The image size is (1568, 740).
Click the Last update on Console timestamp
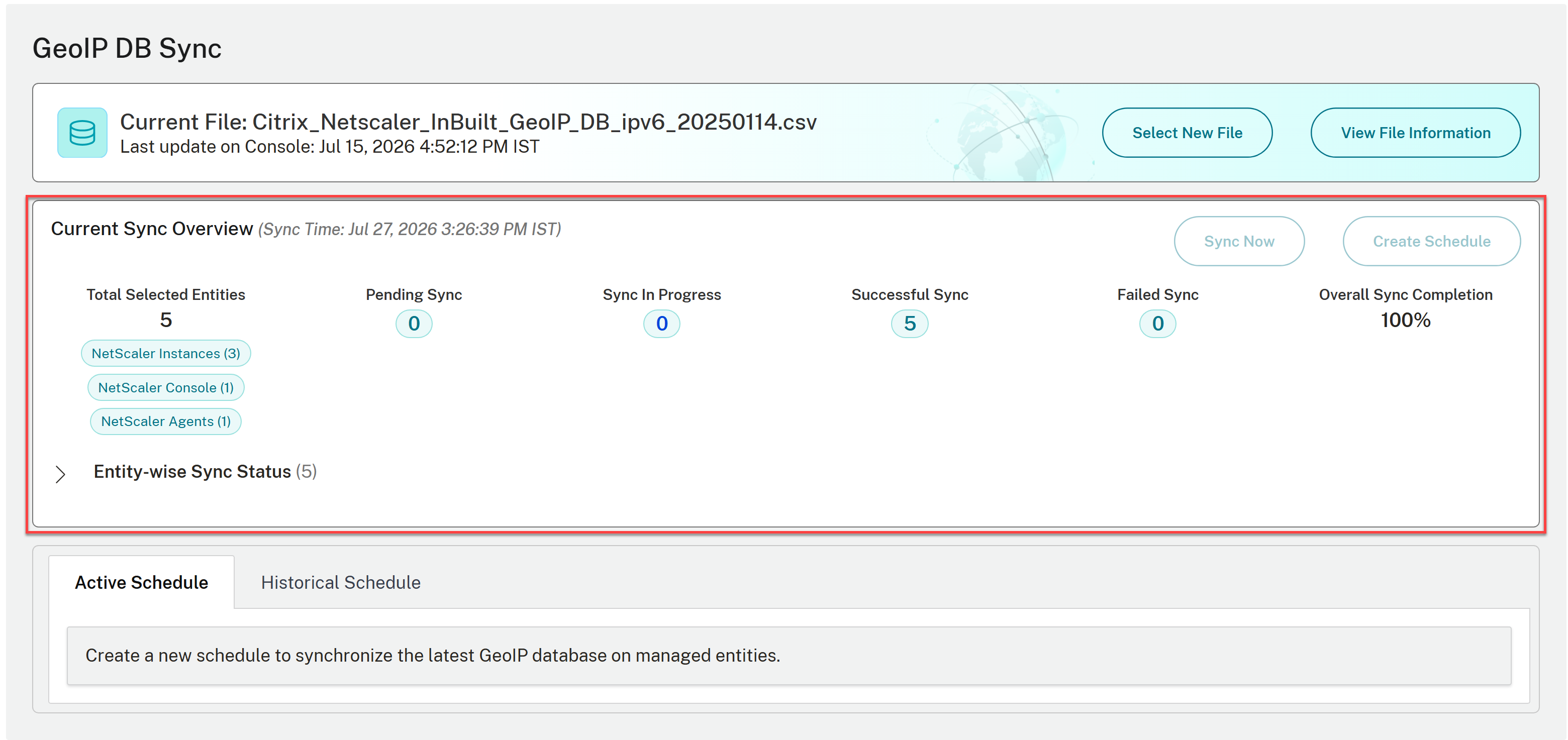[x=329, y=147]
